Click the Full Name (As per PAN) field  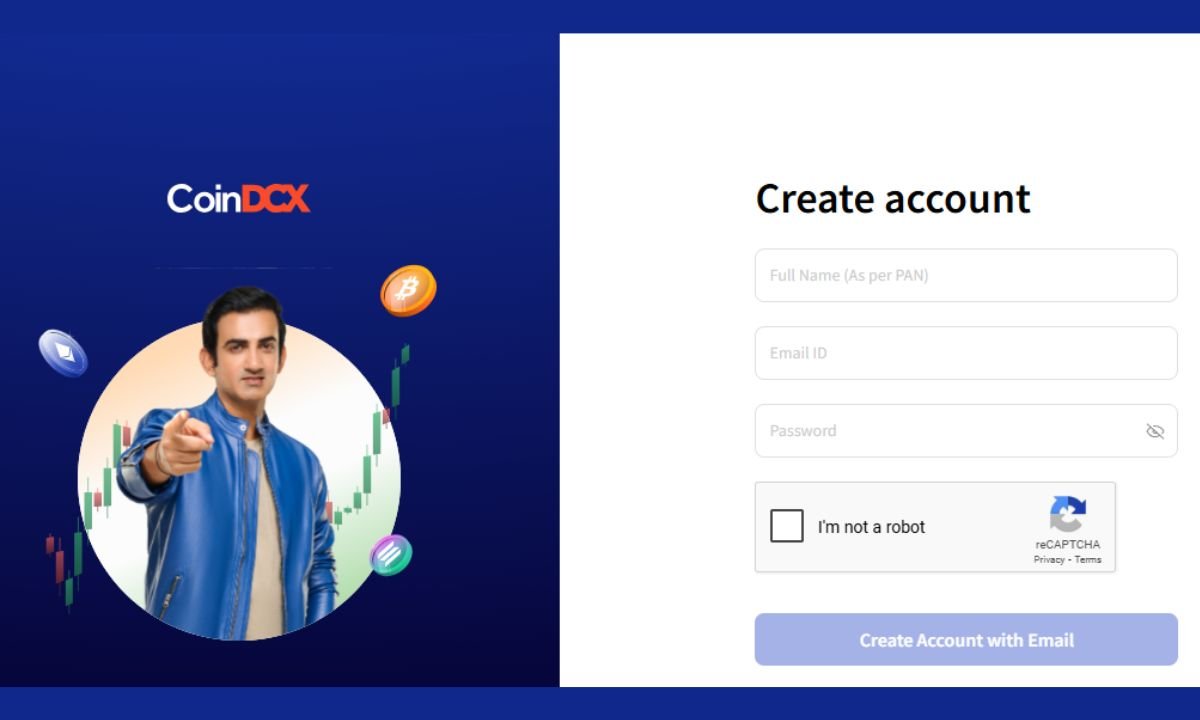[x=966, y=275]
